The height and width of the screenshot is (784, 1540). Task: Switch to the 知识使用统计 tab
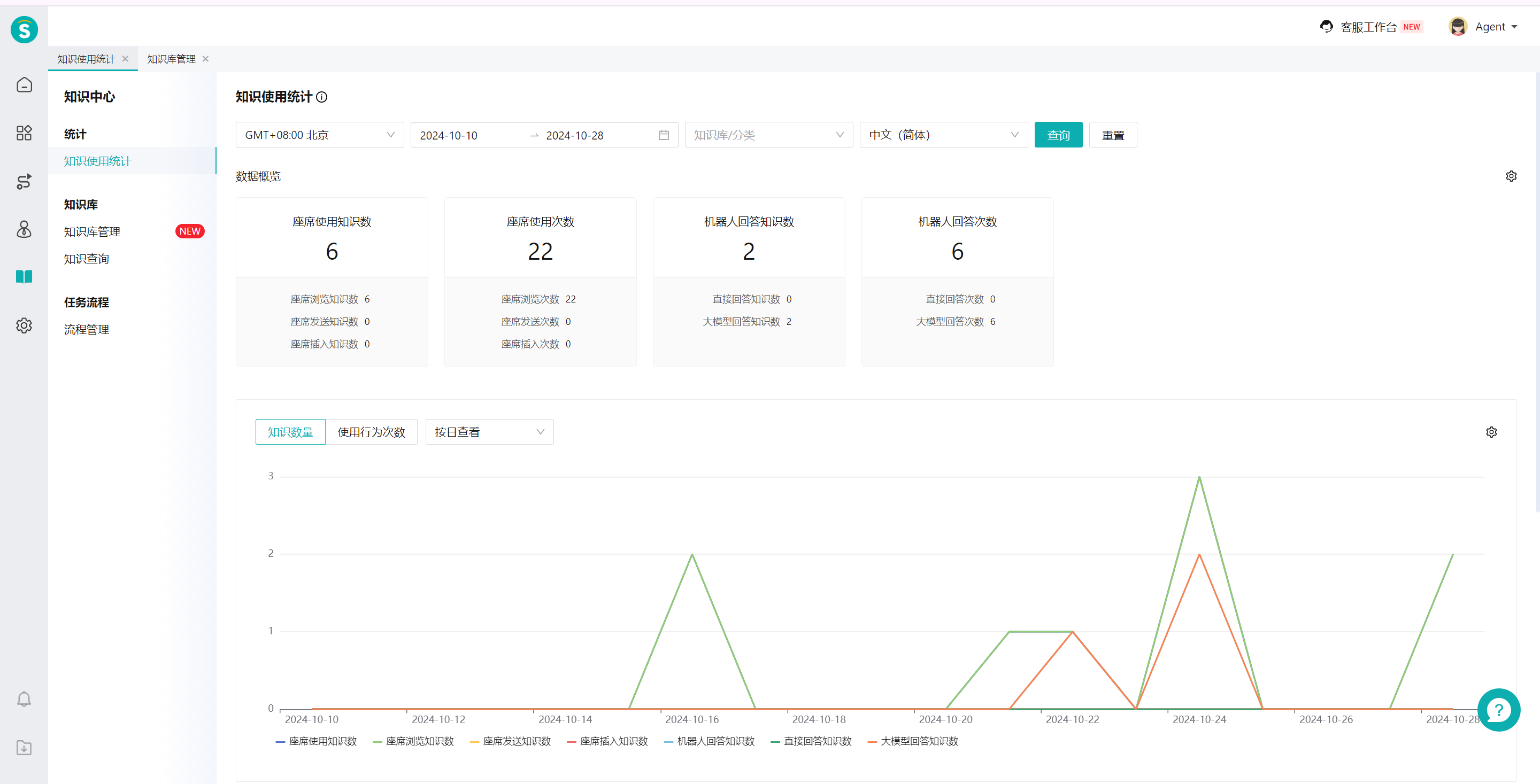[x=87, y=59]
